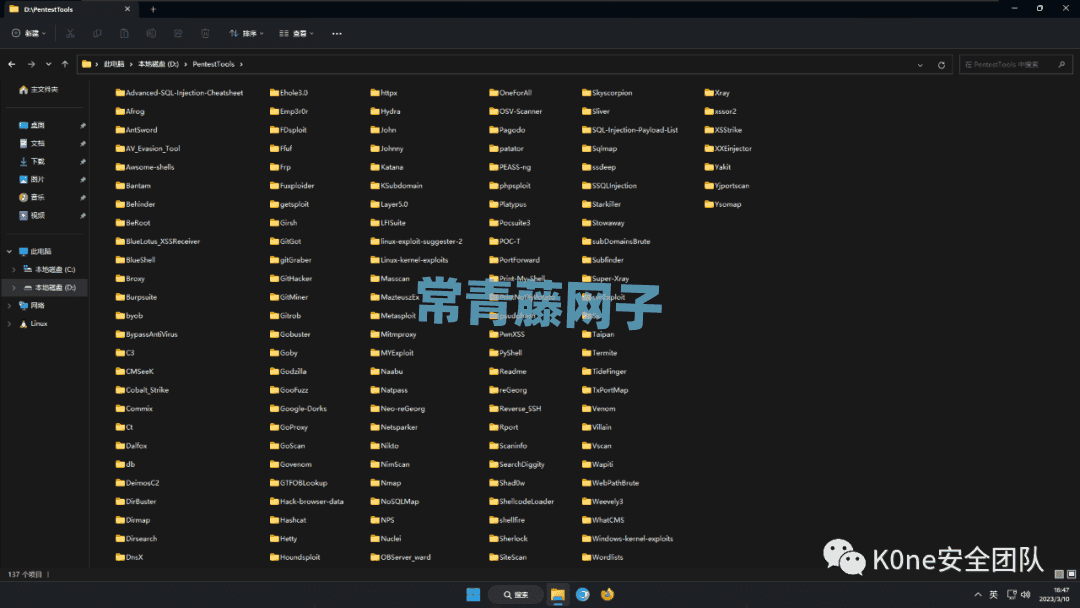Open the Sort (排序) dropdown menu
This screenshot has height=608, width=1080.
(x=246, y=33)
